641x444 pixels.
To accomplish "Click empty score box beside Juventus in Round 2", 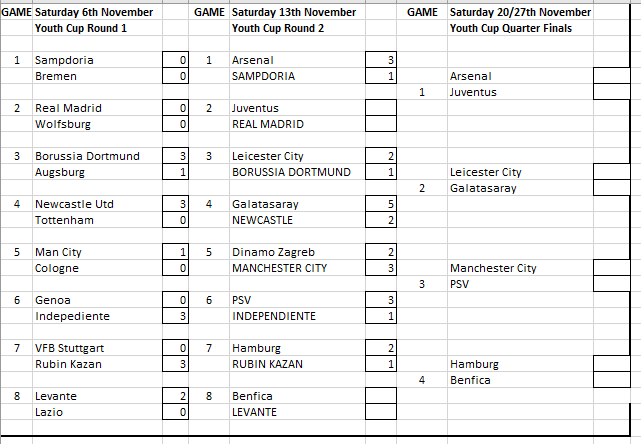I will [x=382, y=108].
